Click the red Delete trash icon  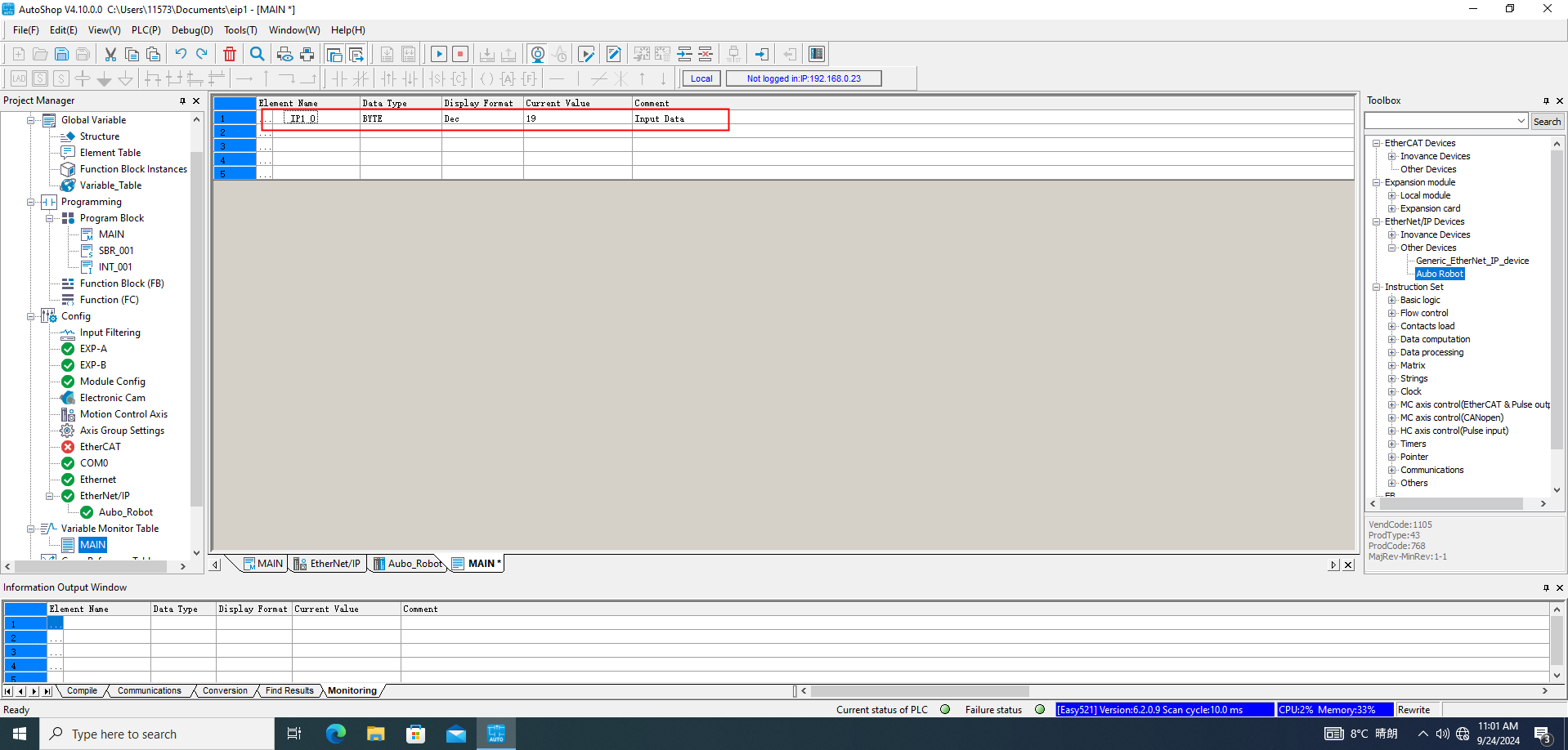click(230, 54)
